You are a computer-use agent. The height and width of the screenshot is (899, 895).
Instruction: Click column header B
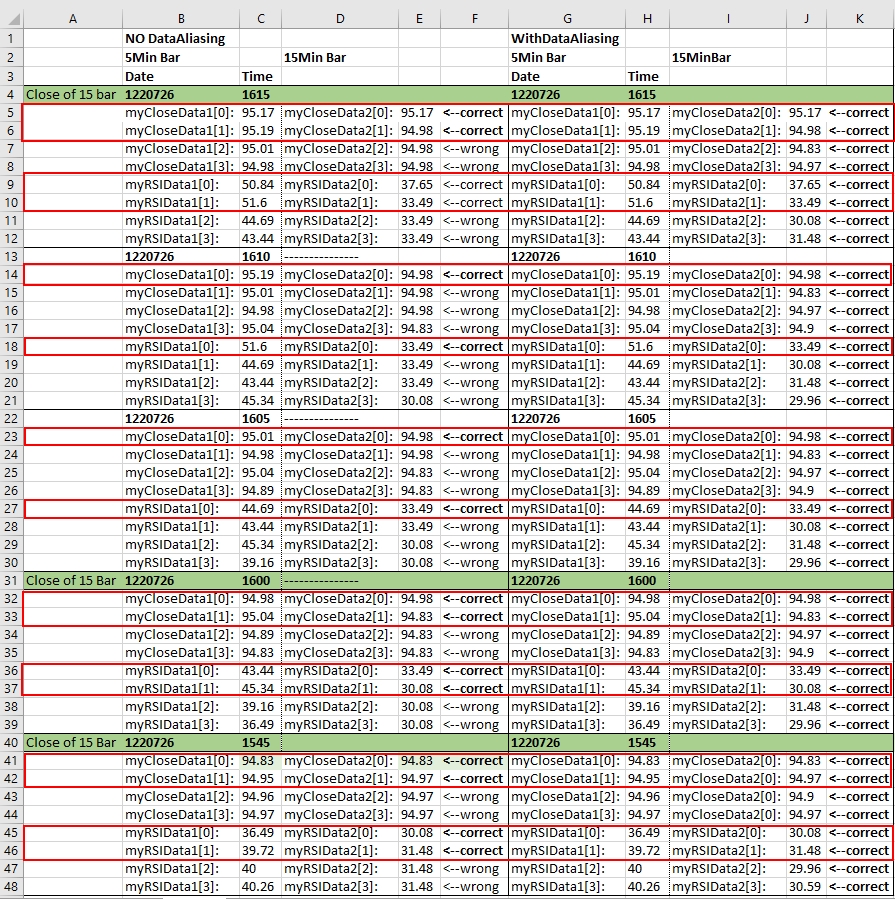[181, 18]
